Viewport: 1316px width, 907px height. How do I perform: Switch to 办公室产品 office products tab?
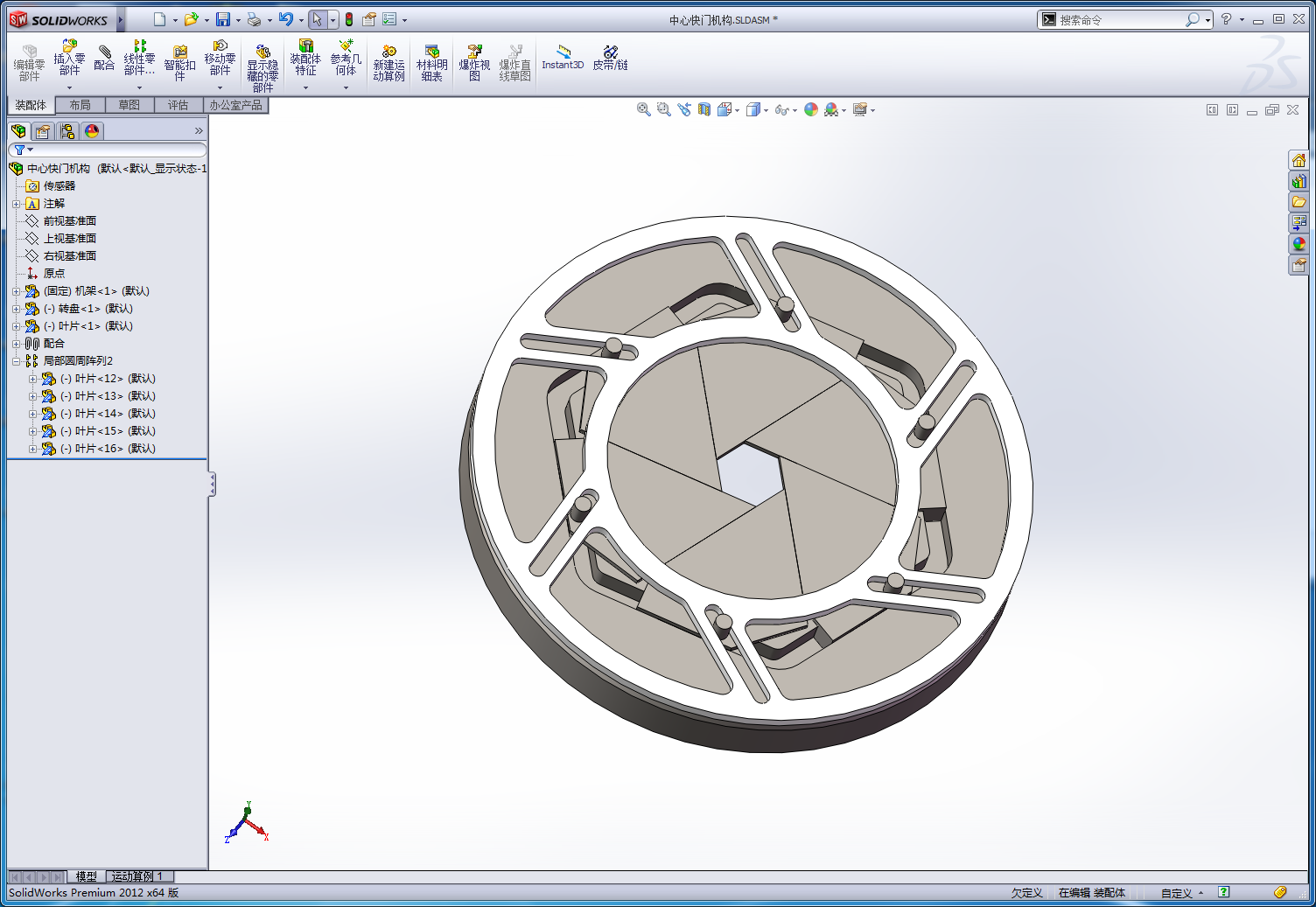(x=235, y=105)
